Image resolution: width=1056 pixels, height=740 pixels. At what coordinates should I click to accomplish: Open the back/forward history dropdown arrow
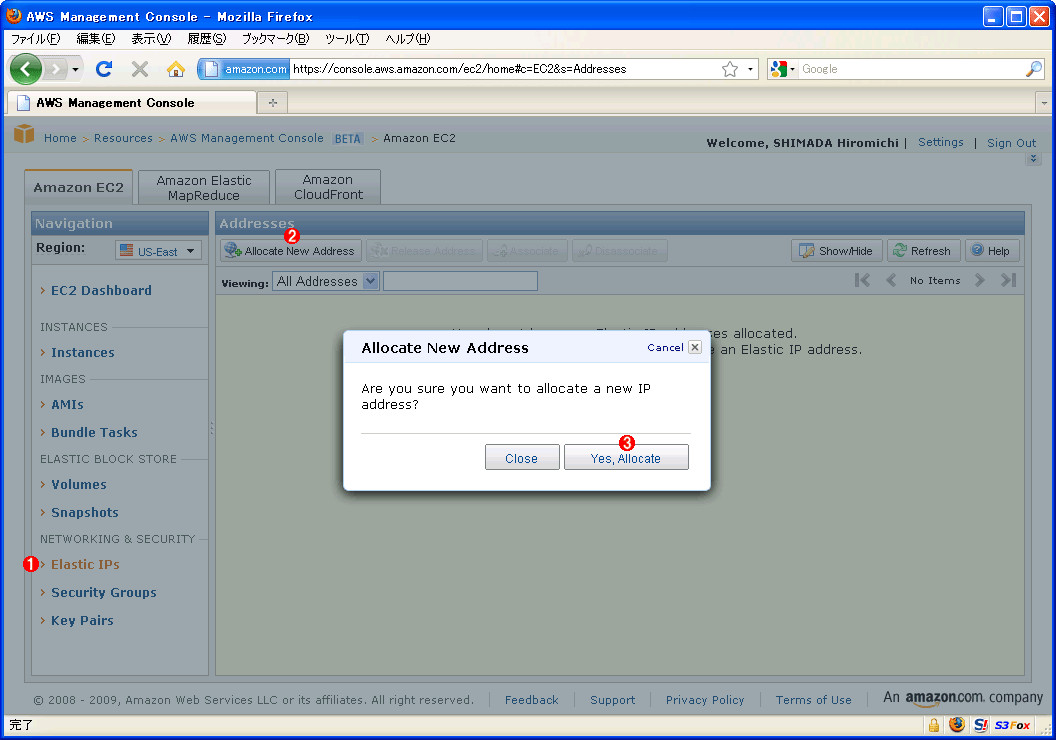(x=75, y=69)
